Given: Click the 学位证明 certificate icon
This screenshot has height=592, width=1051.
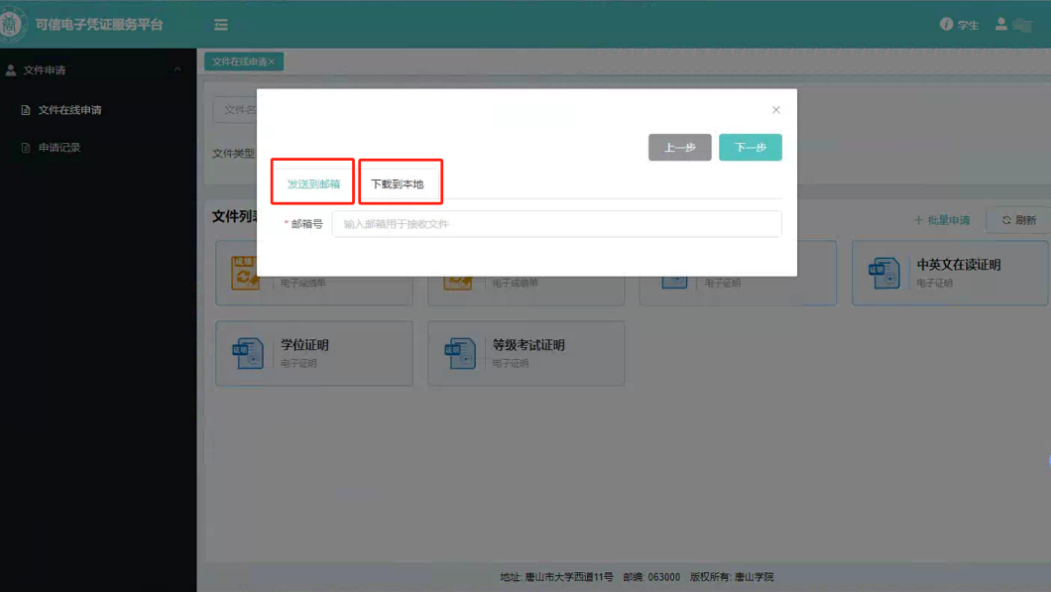Looking at the screenshot, I should (247, 353).
